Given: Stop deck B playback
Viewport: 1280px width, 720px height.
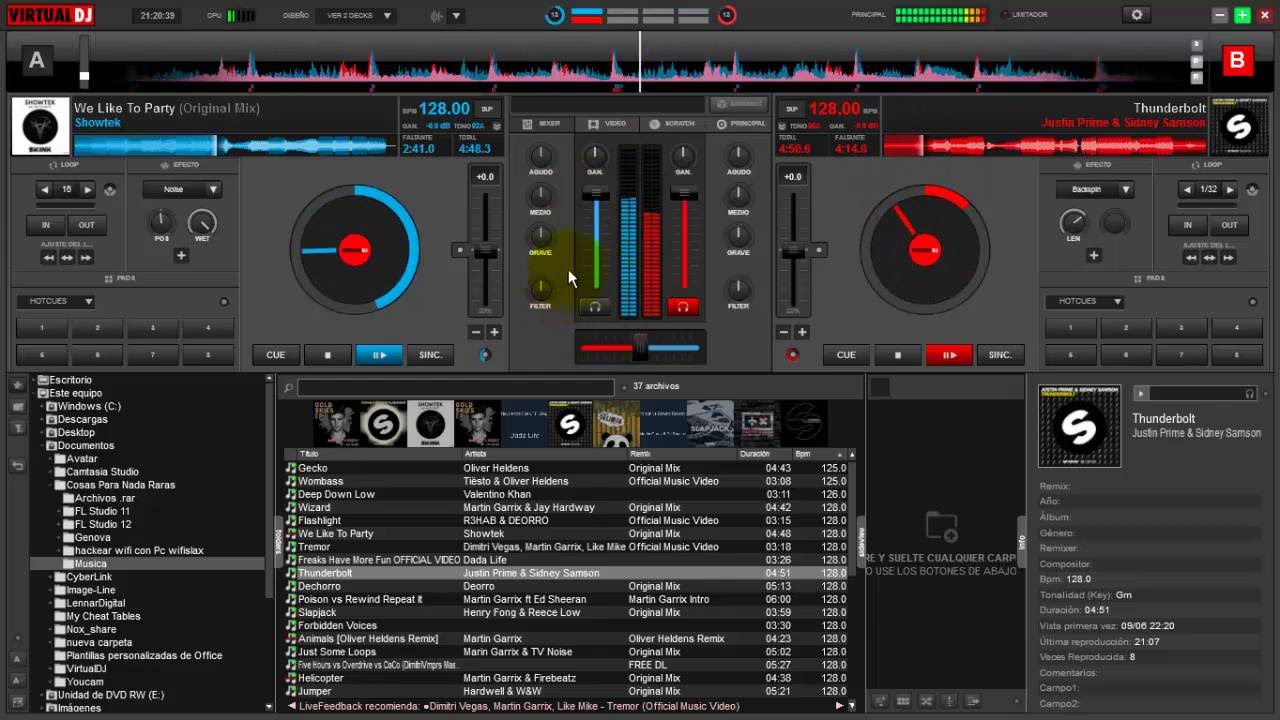Looking at the screenshot, I should click(897, 355).
